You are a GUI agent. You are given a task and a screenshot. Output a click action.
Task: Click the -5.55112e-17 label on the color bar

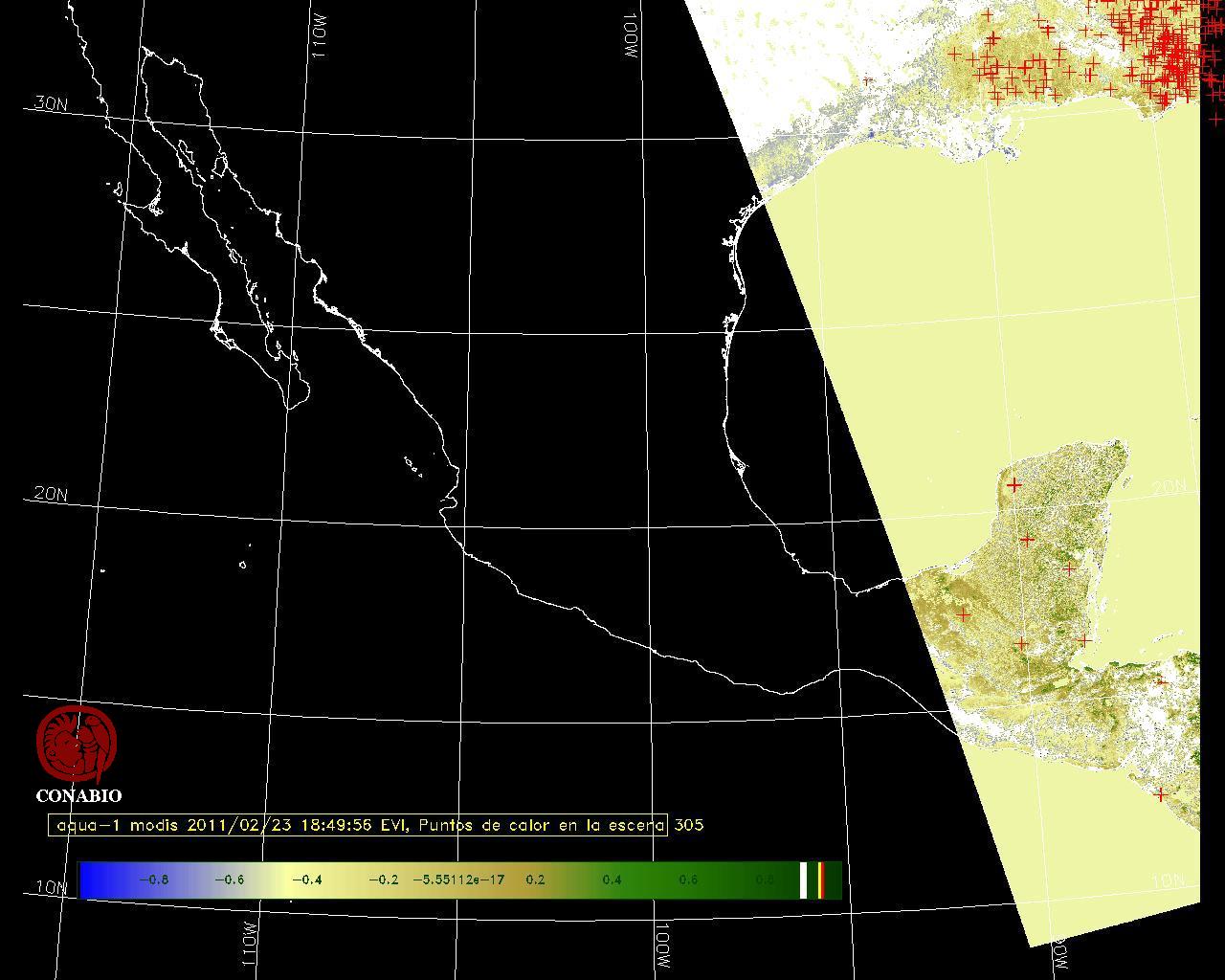pyautogui.click(x=458, y=880)
